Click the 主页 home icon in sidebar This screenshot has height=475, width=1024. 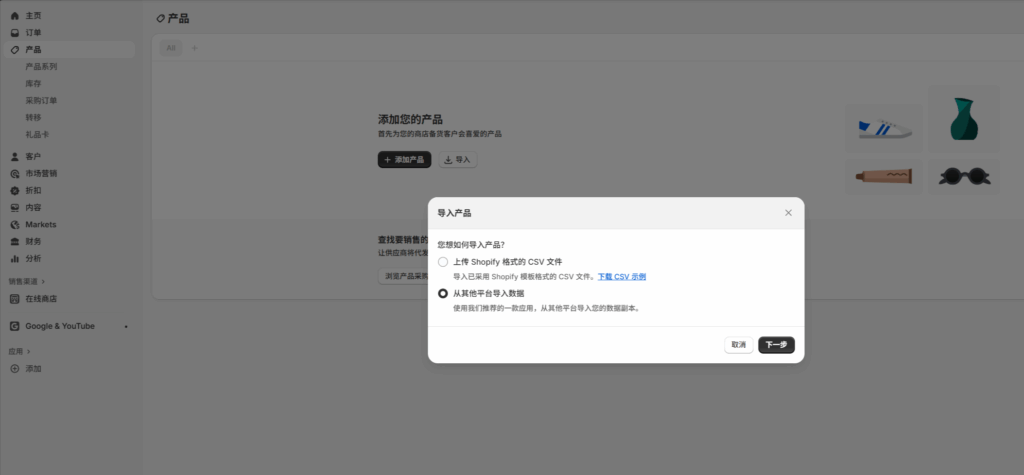point(14,16)
